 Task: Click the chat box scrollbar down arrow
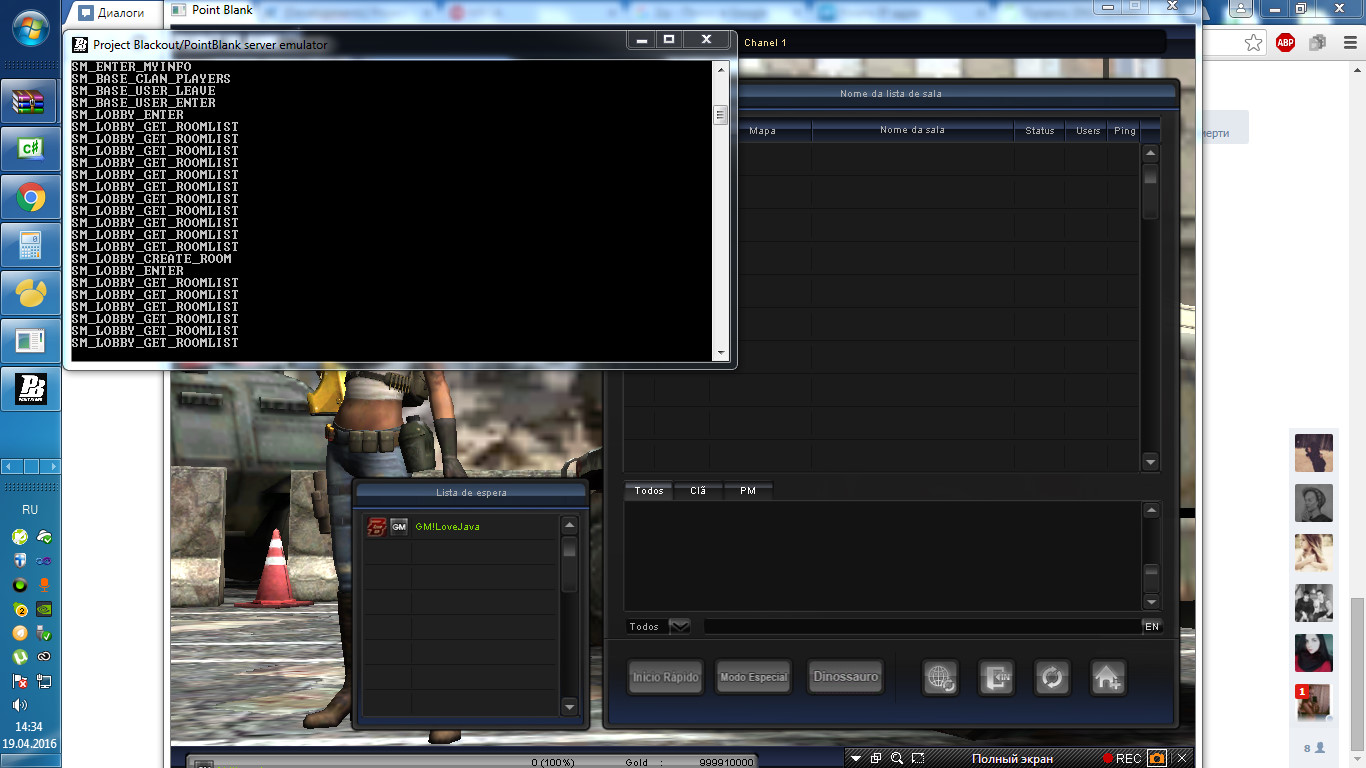(x=1151, y=602)
